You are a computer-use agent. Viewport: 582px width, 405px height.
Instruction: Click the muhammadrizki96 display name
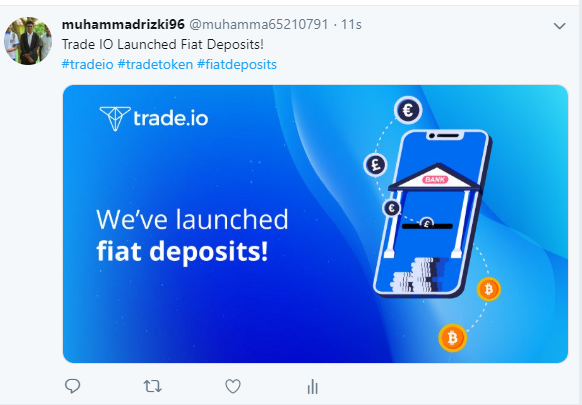123,25
